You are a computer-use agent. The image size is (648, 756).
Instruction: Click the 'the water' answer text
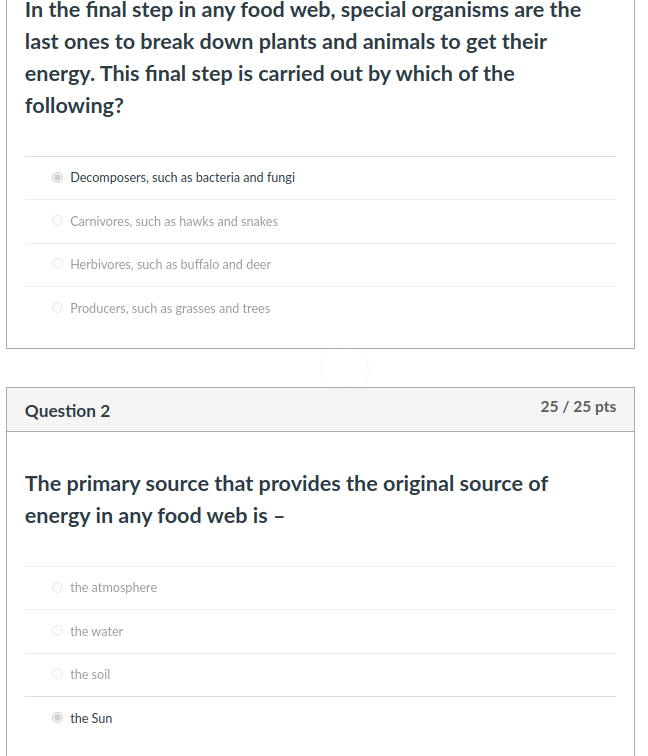click(x=96, y=632)
